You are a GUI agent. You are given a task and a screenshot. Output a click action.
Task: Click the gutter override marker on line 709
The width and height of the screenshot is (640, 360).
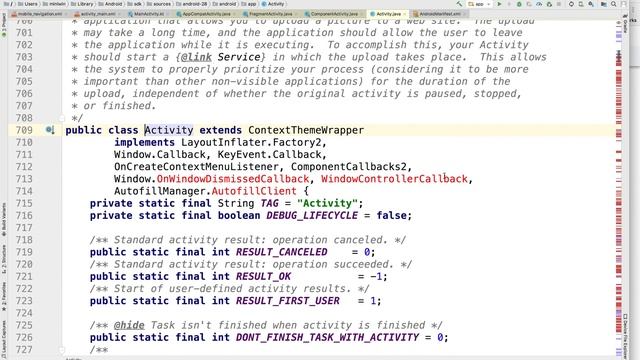(x=50, y=130)
